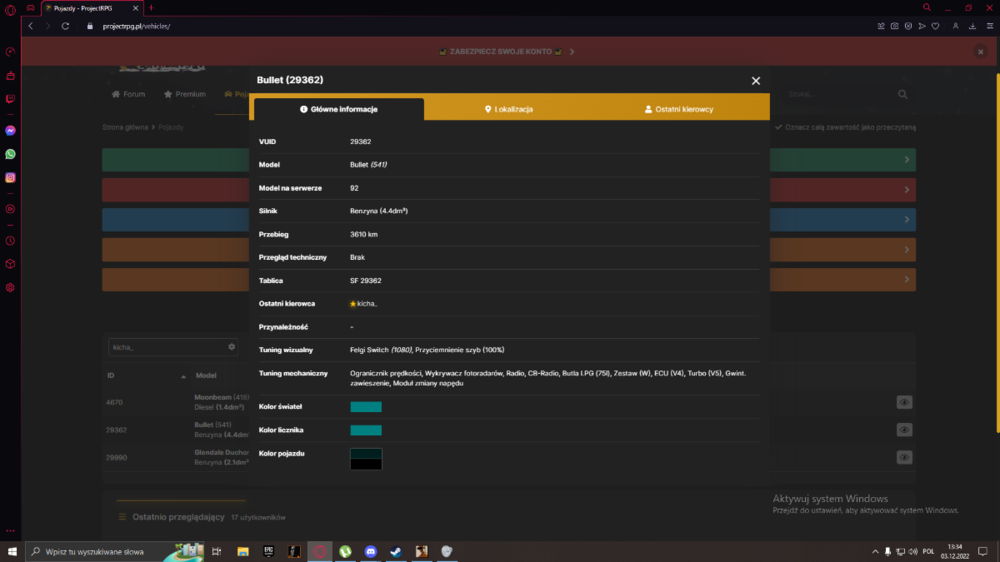Open the kicha_ last driver link
The image size is (1000, 562).
click(x=367, y=304)
